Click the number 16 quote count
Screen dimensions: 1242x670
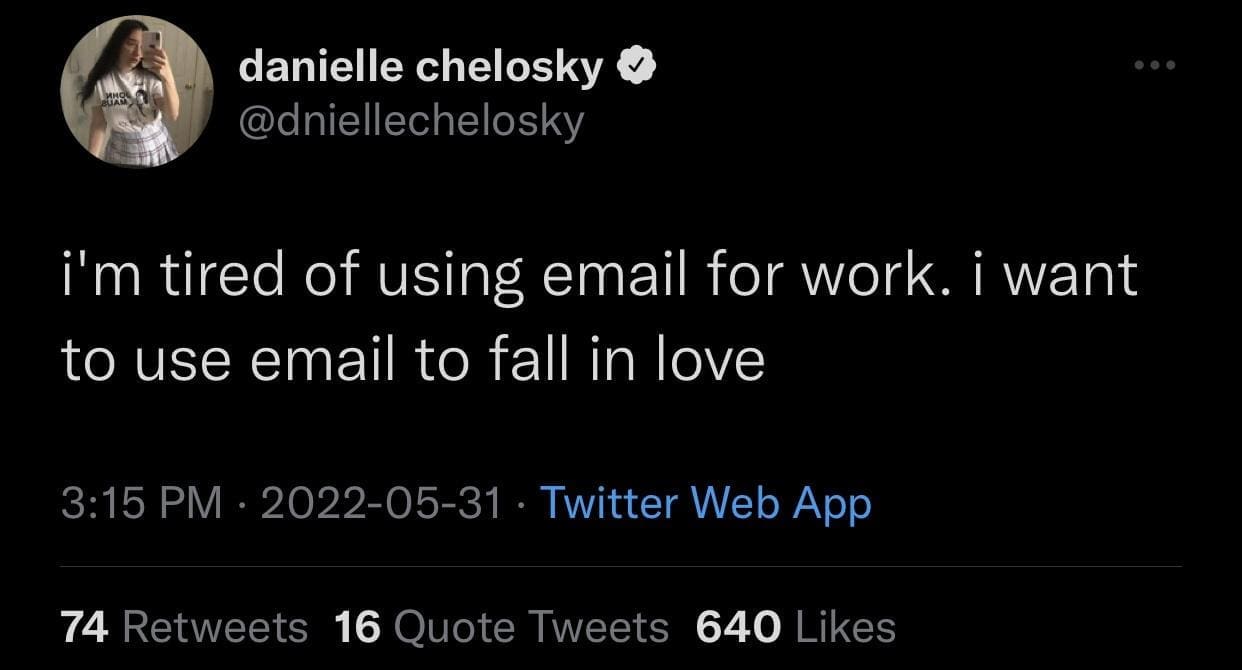tap(357, 627)
